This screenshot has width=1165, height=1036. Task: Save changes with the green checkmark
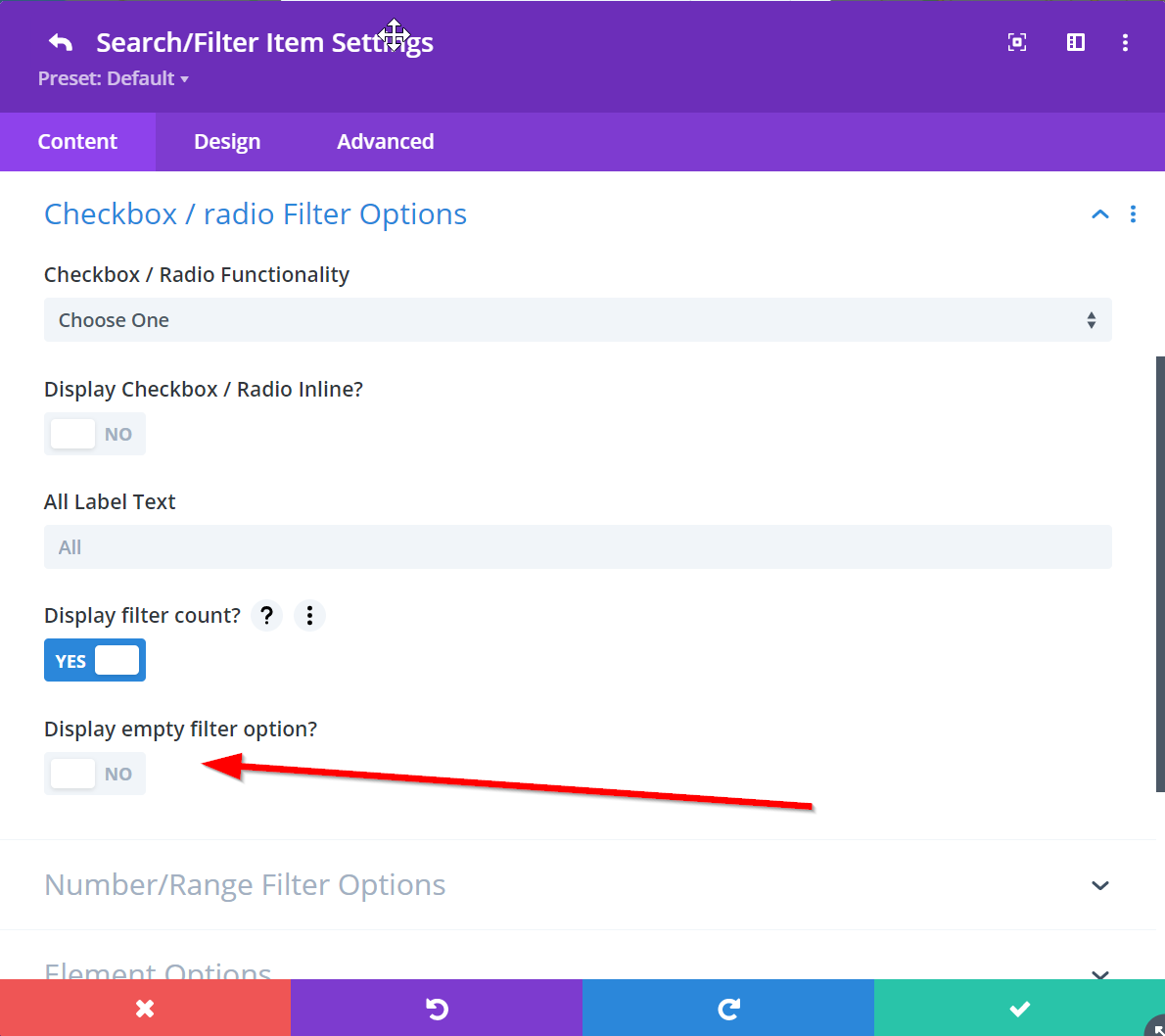tap(1019, 1009)
